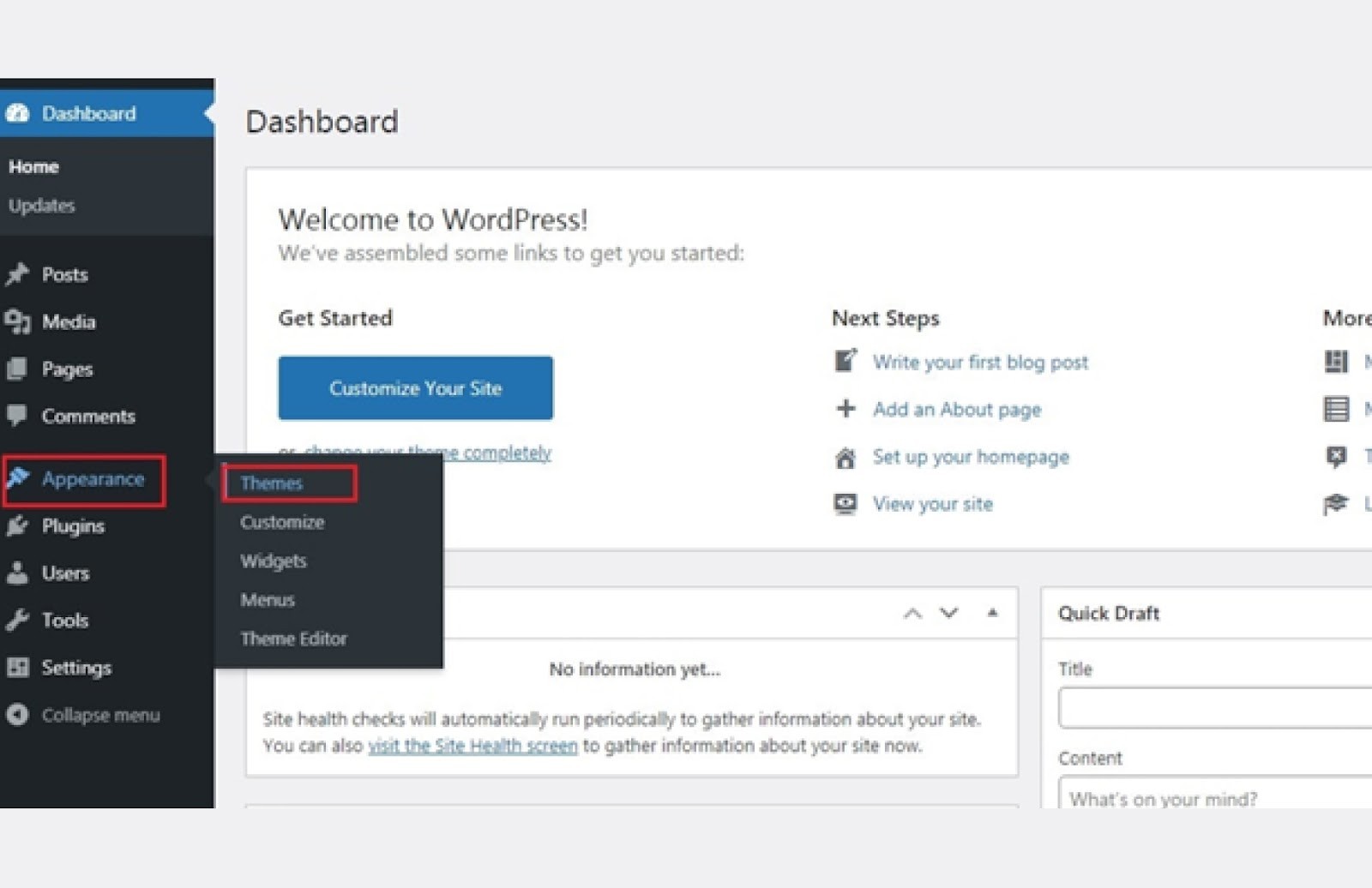Image resolution: width=1372 pixels, height=888 pixels.
Task: Follow the Write your first blog post link
Action: tap(980, 362)
